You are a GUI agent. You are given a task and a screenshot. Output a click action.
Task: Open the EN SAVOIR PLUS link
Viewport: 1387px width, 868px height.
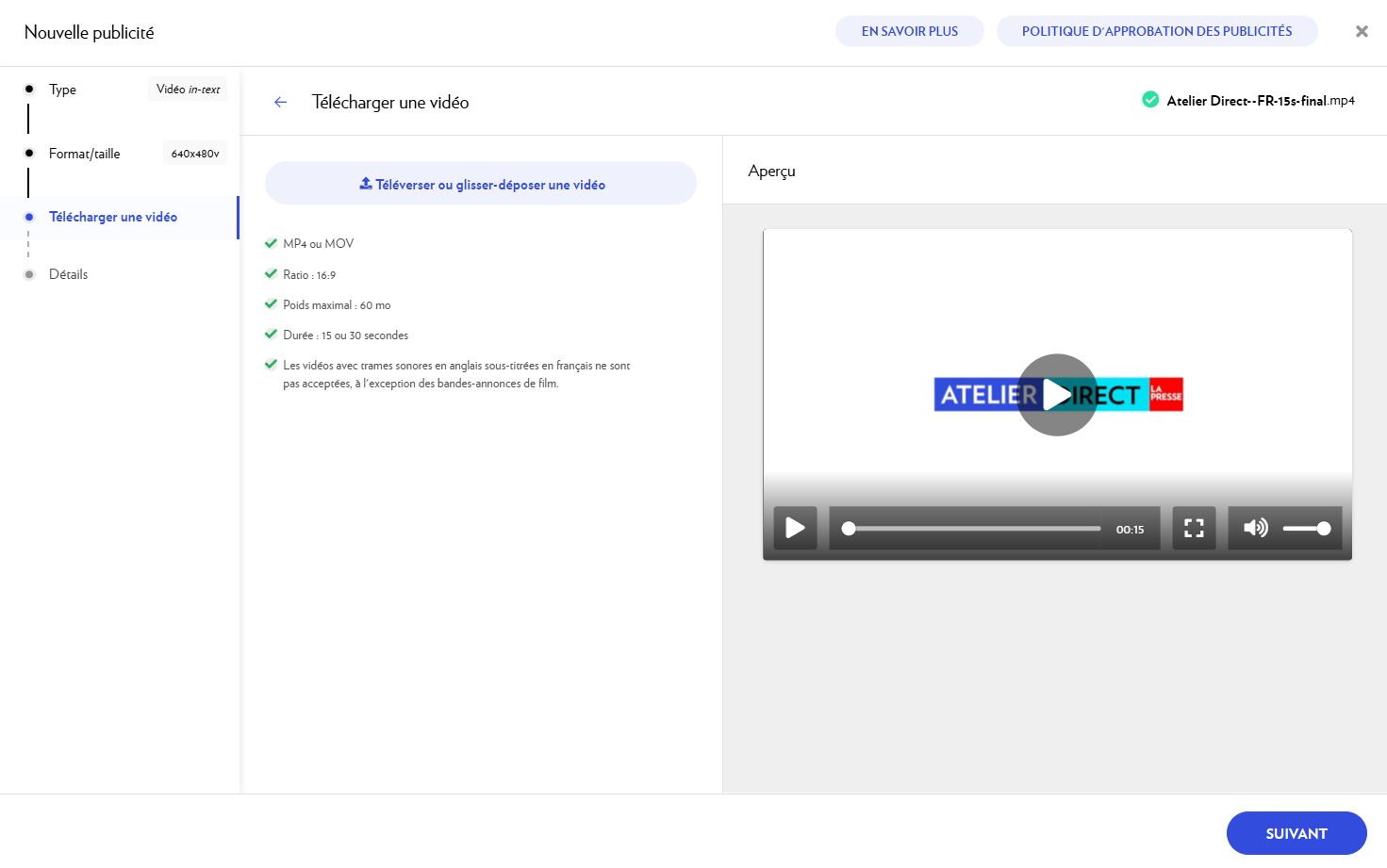point(909,31)
